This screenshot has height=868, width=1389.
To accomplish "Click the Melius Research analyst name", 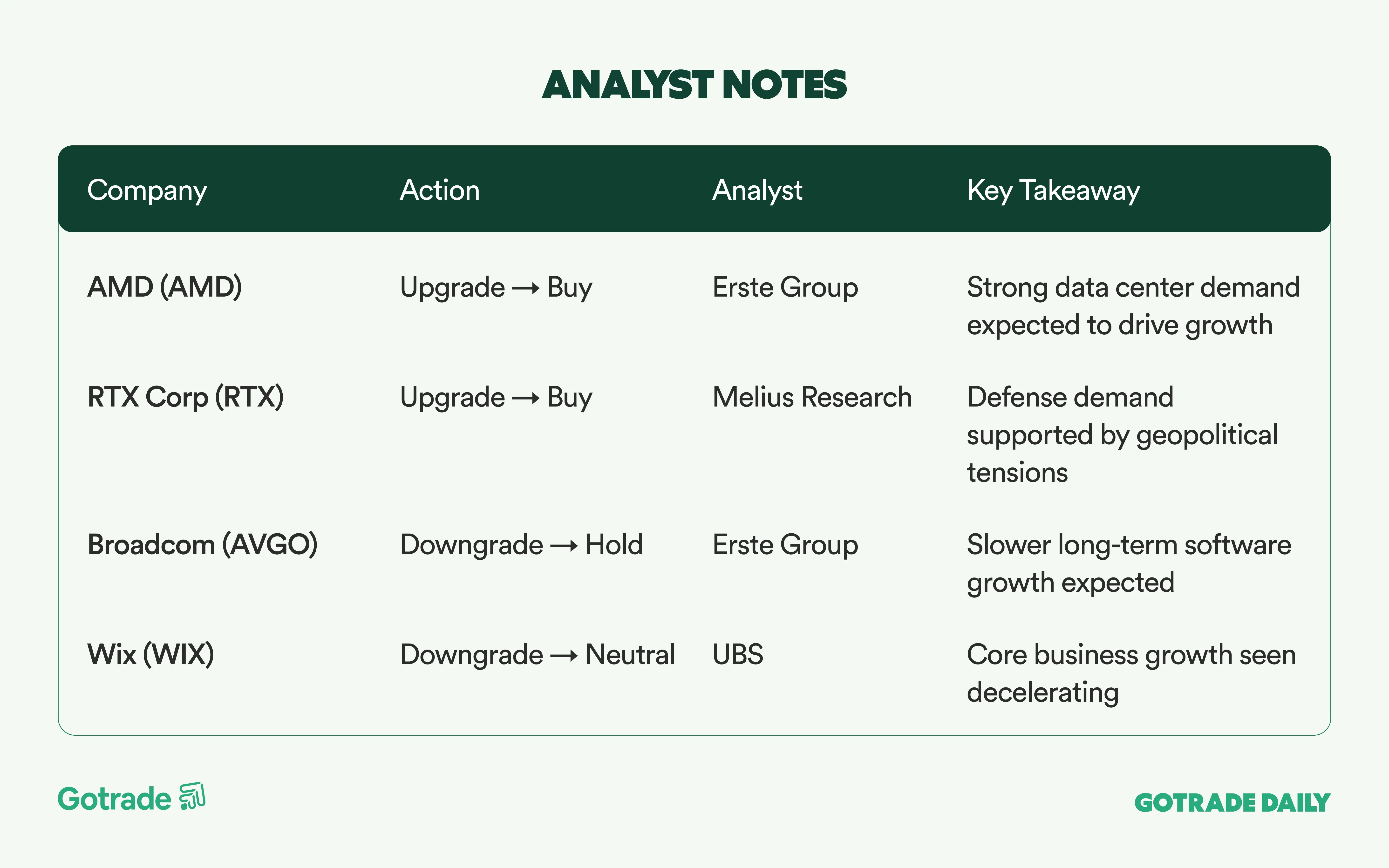I will point(812,397).
